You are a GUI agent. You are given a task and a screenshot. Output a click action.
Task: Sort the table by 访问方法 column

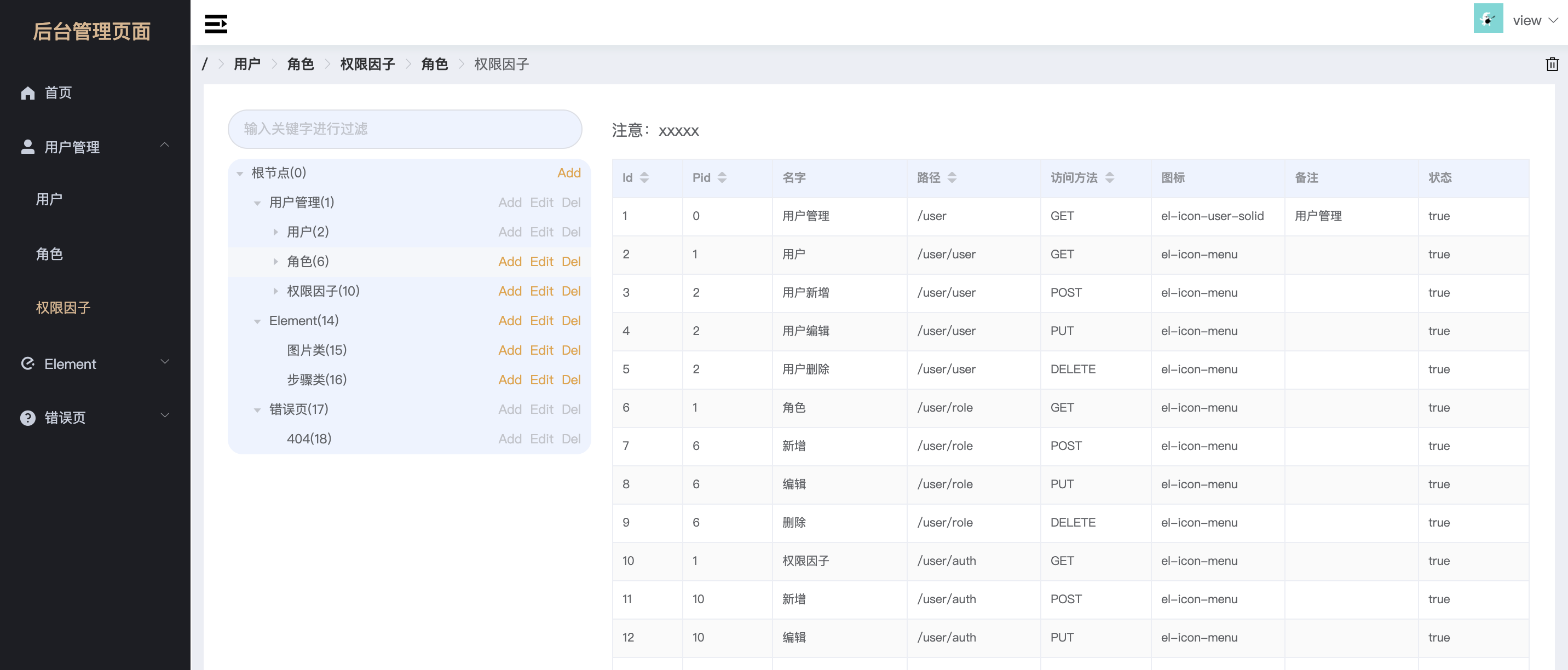point(1109,177)
